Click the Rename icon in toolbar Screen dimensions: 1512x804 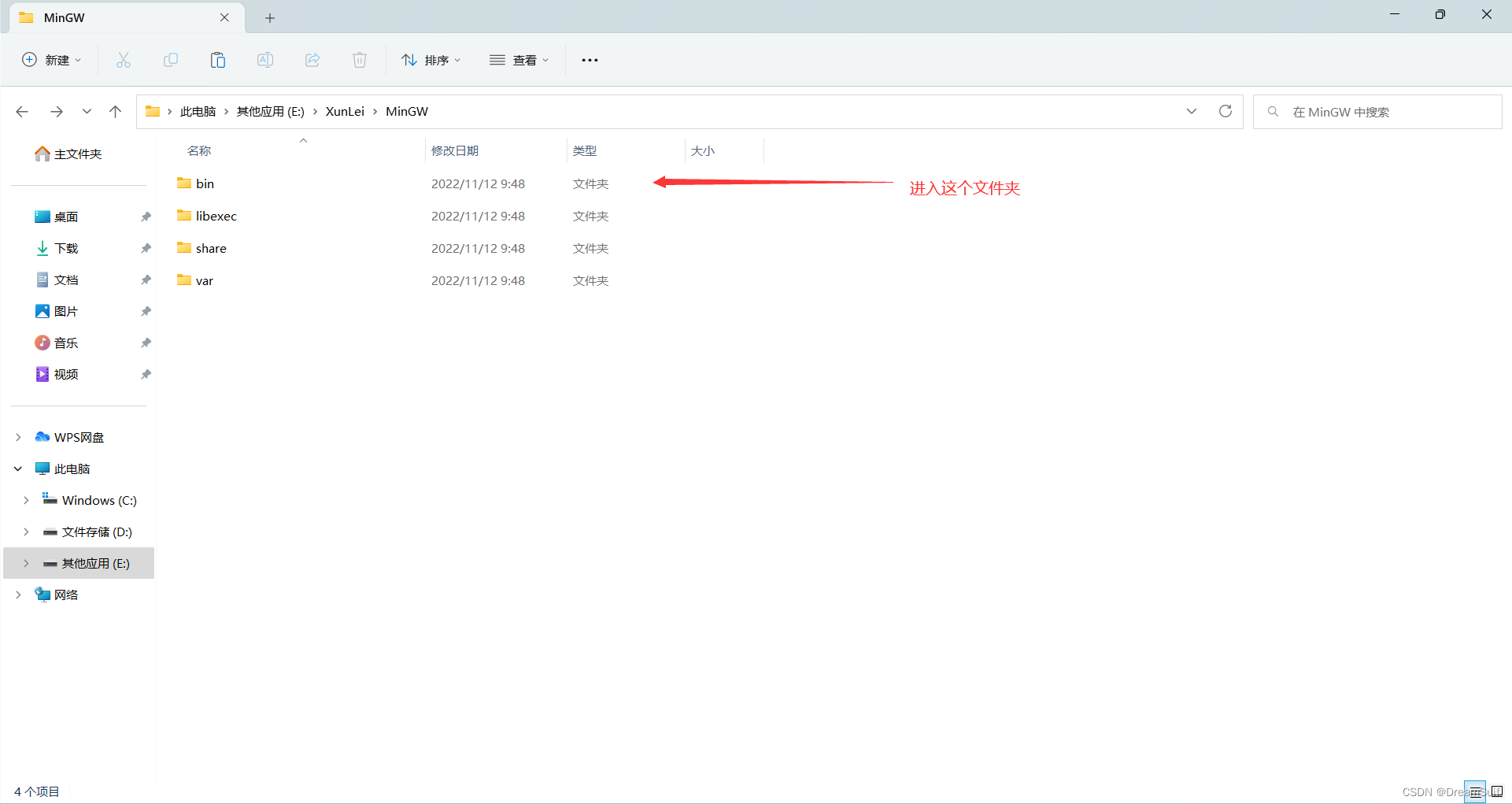265,60
